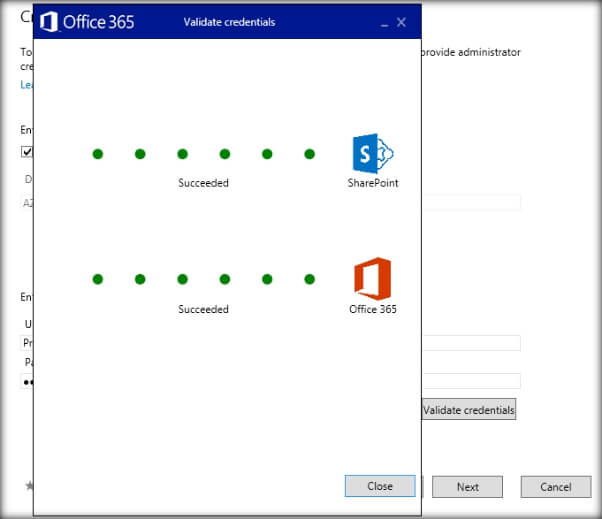Click the Close button in the dialog

pyautogui.click(x=380, y=486)
